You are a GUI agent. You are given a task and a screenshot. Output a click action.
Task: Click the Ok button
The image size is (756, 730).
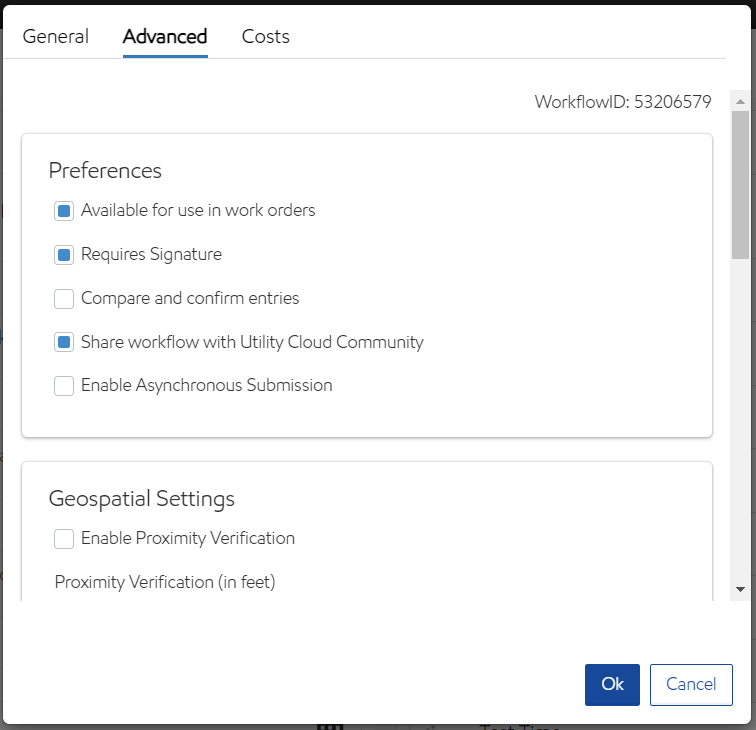click(x=612, y=685)
